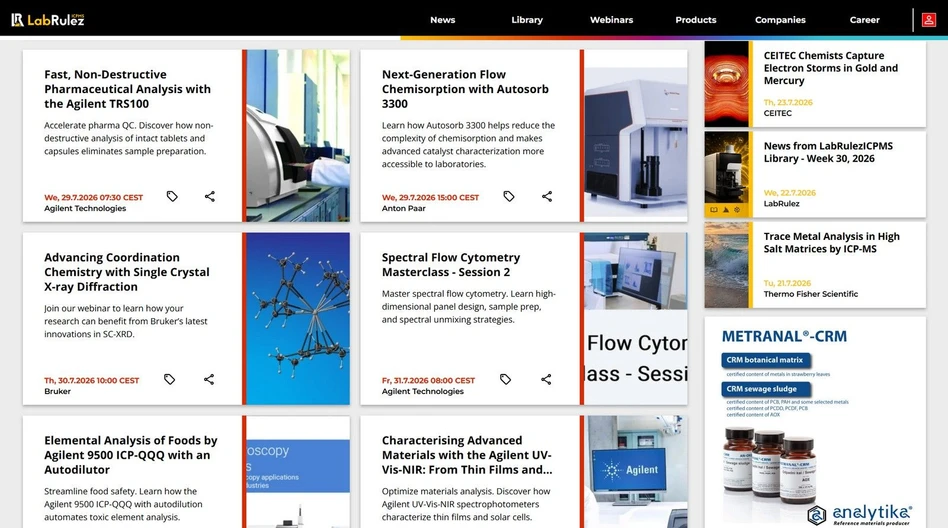The width and height of the screenshot is (948, 528).
Task: Click the molecular crystal structure thumbnail
Action: (x=298, y=319)
